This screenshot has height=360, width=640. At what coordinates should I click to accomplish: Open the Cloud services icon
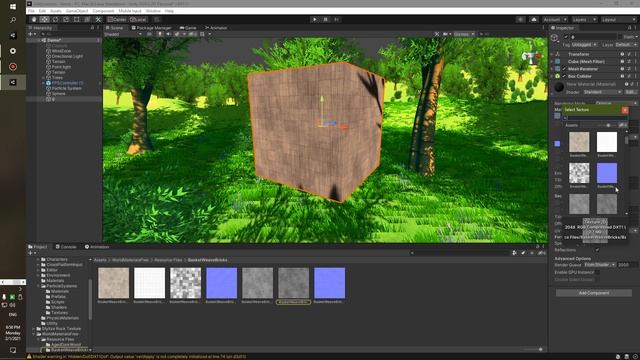coord(534,20)
